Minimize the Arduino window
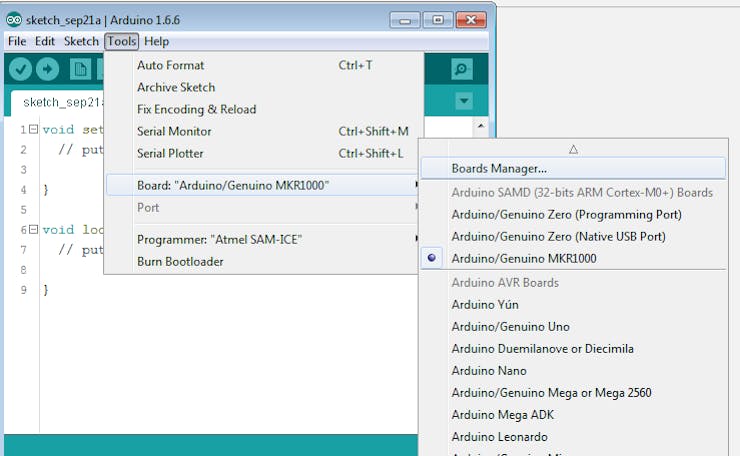 (x=404, y=20)
